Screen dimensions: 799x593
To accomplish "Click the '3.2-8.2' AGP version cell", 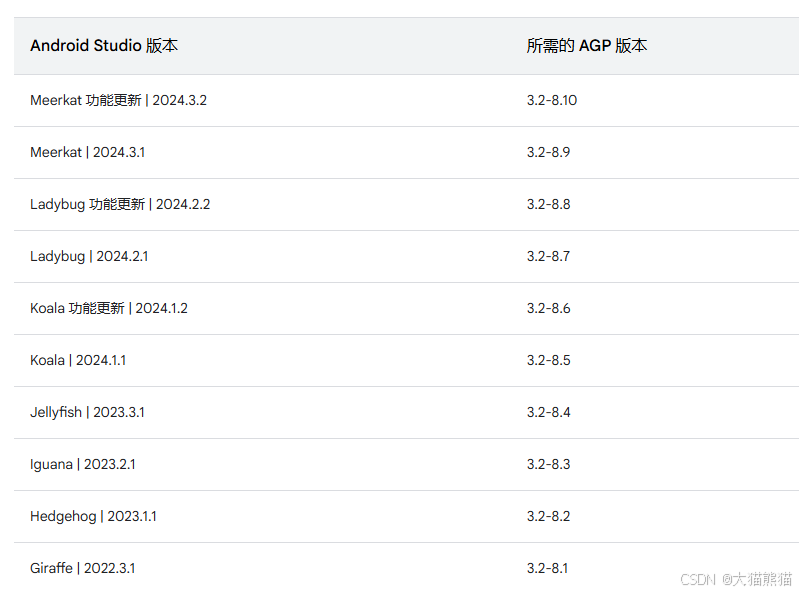I will click(548, 516).
